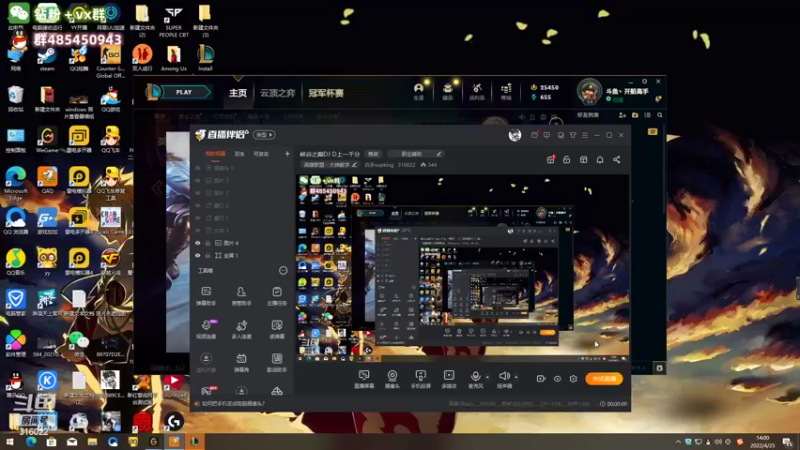Toggle visibility of 全屏 1 layer
800x450 pixels.
pyautogui.click(x=198, y=256)
